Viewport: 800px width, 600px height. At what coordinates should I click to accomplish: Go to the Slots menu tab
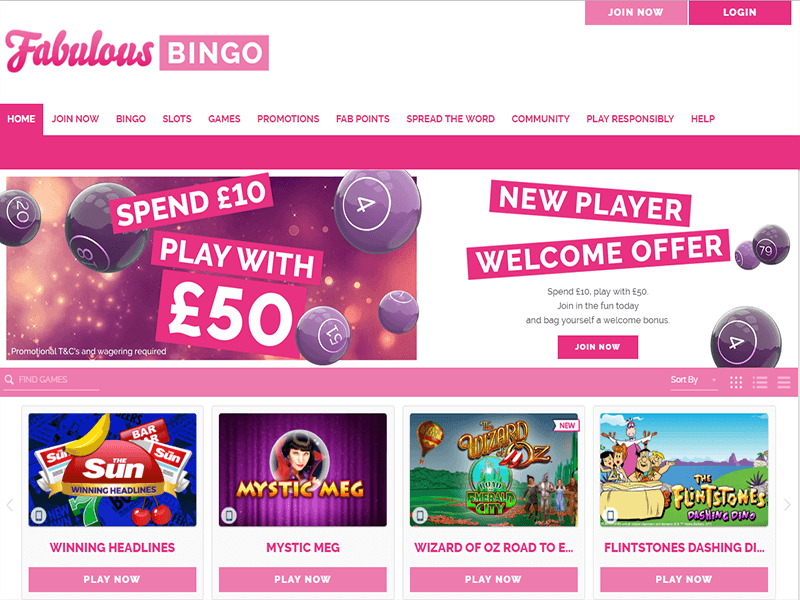click(x=177, y=119)
